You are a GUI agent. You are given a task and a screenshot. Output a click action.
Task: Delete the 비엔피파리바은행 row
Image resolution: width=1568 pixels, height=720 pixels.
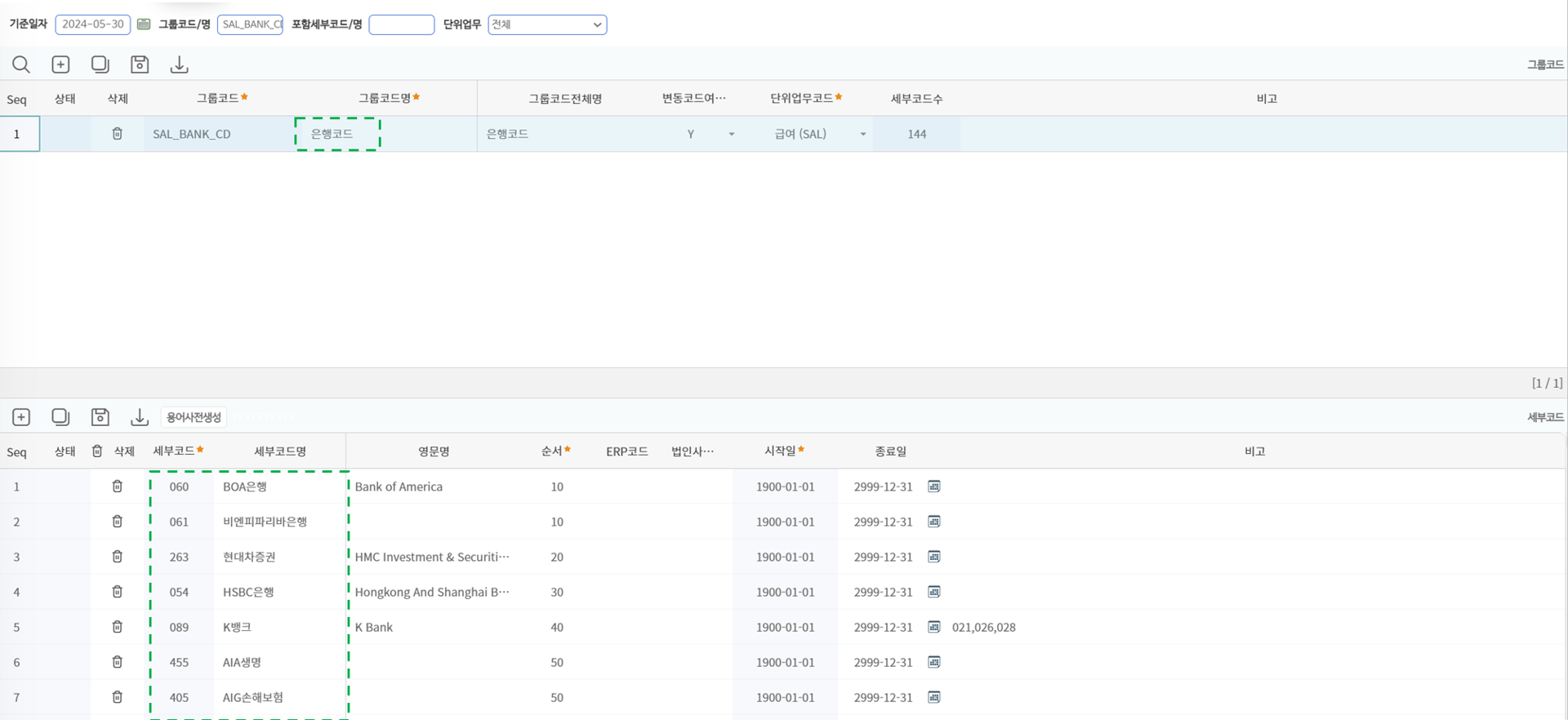point(118,522)
